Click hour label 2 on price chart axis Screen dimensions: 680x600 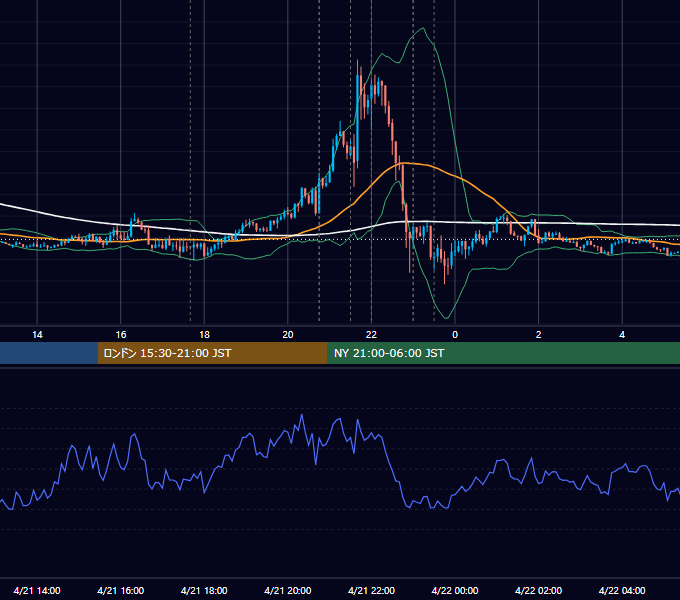[539, 335]
